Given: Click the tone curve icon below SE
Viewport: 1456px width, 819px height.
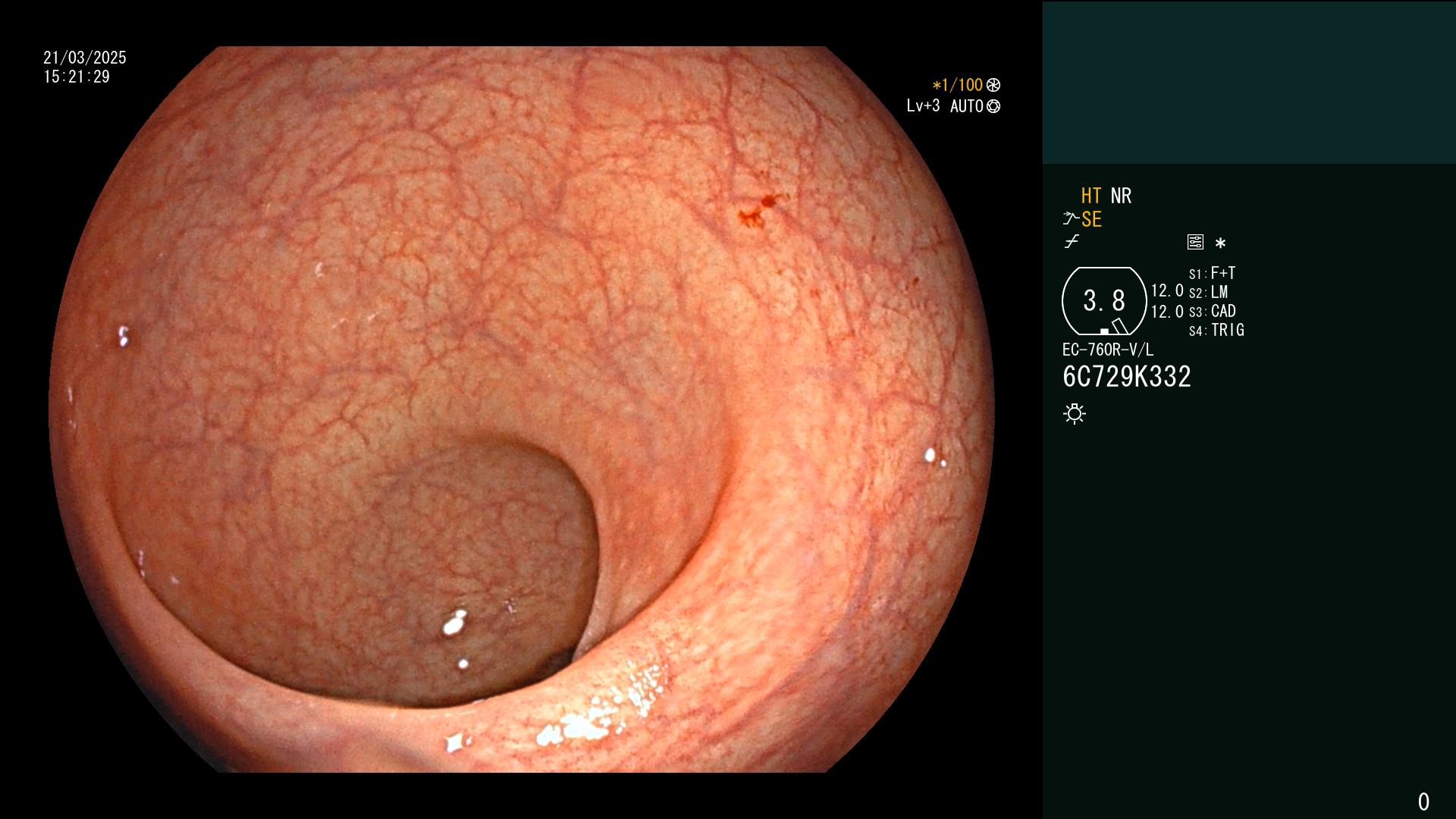Looking at the screenshot, I should click(x=1072, y=242).
